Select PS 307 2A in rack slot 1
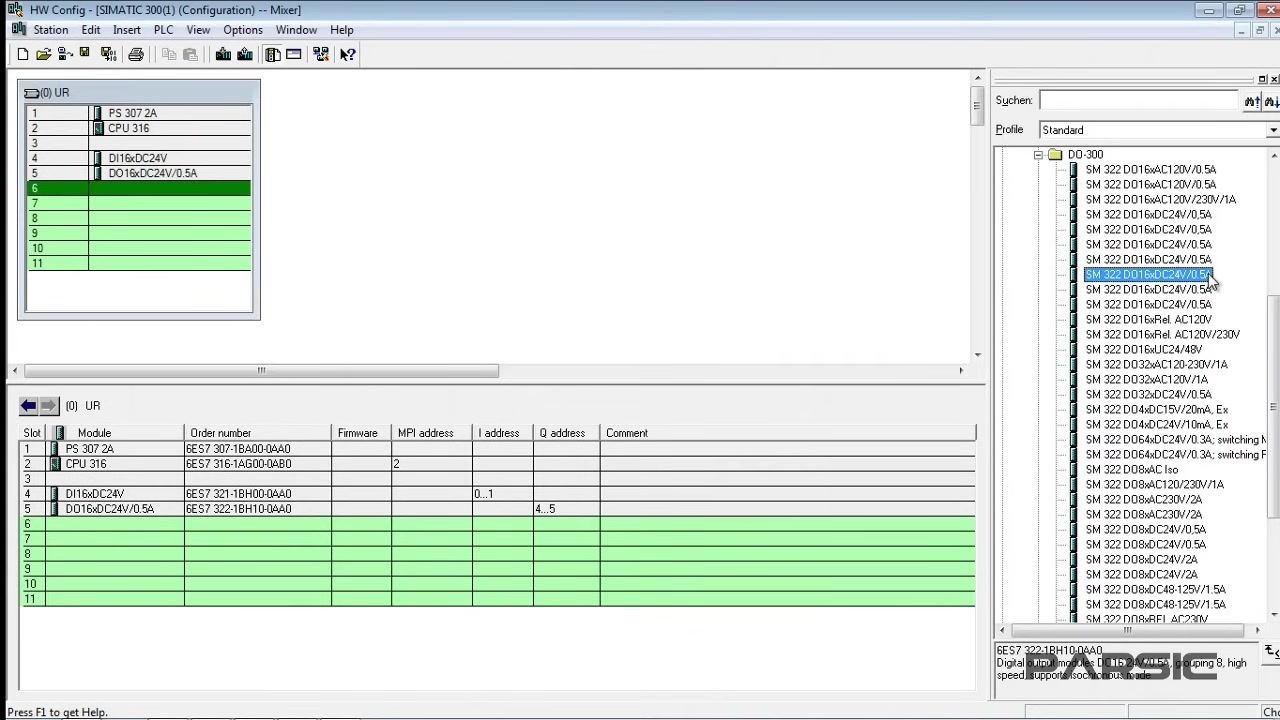 tap(132, 114)
